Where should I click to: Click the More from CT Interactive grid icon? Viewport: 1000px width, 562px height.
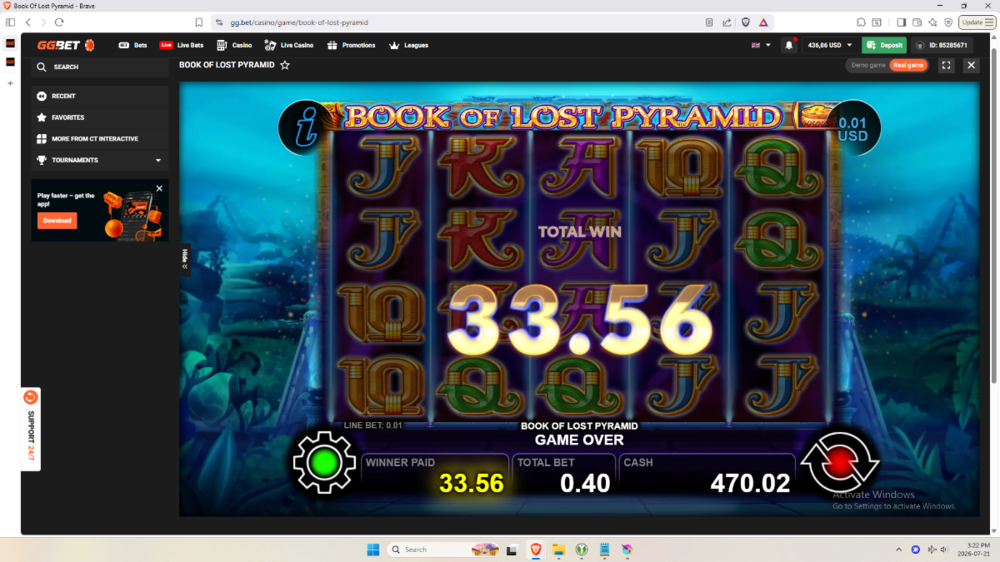click(41, 138)
